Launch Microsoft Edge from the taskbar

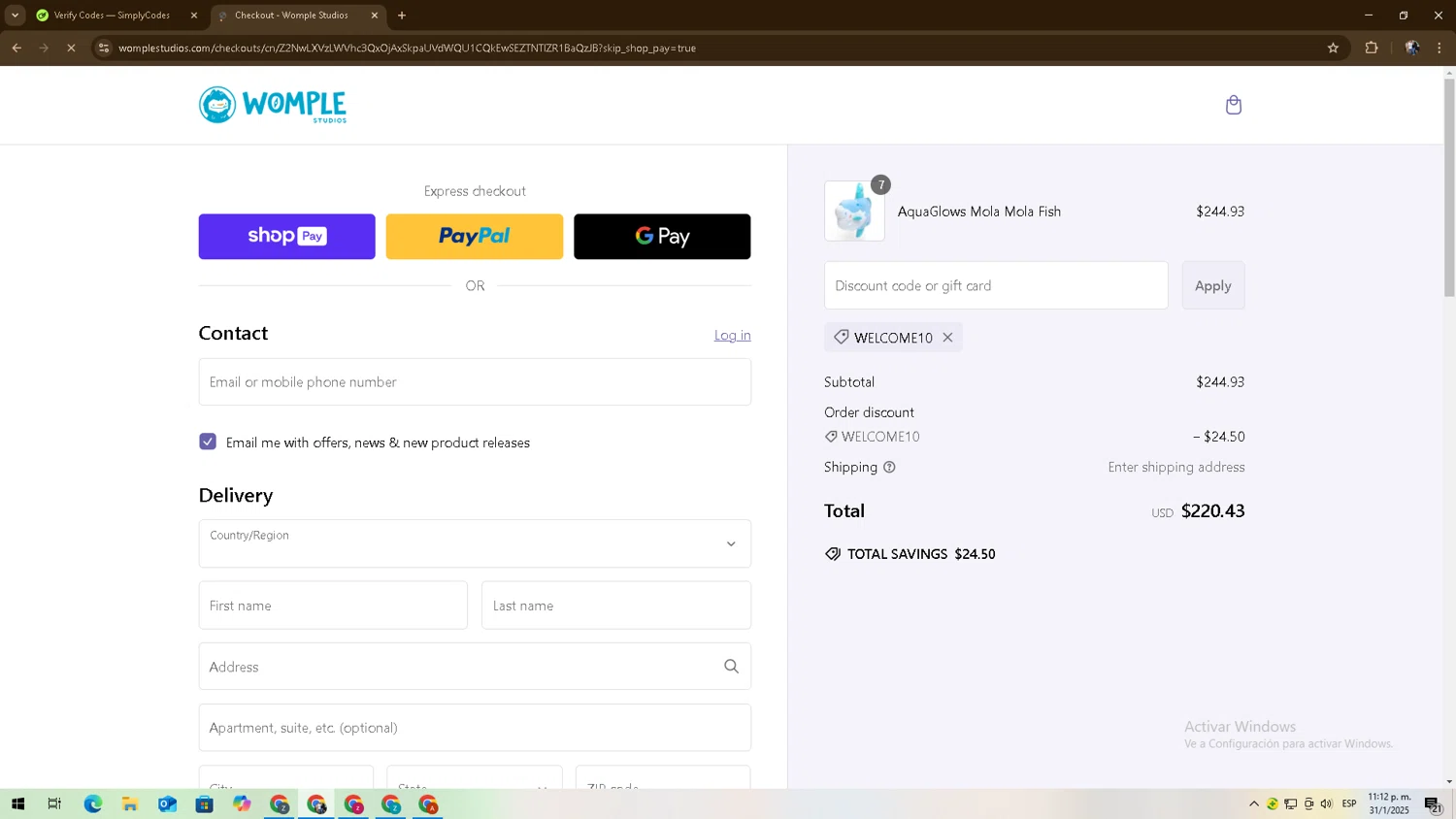pos(92,803)
